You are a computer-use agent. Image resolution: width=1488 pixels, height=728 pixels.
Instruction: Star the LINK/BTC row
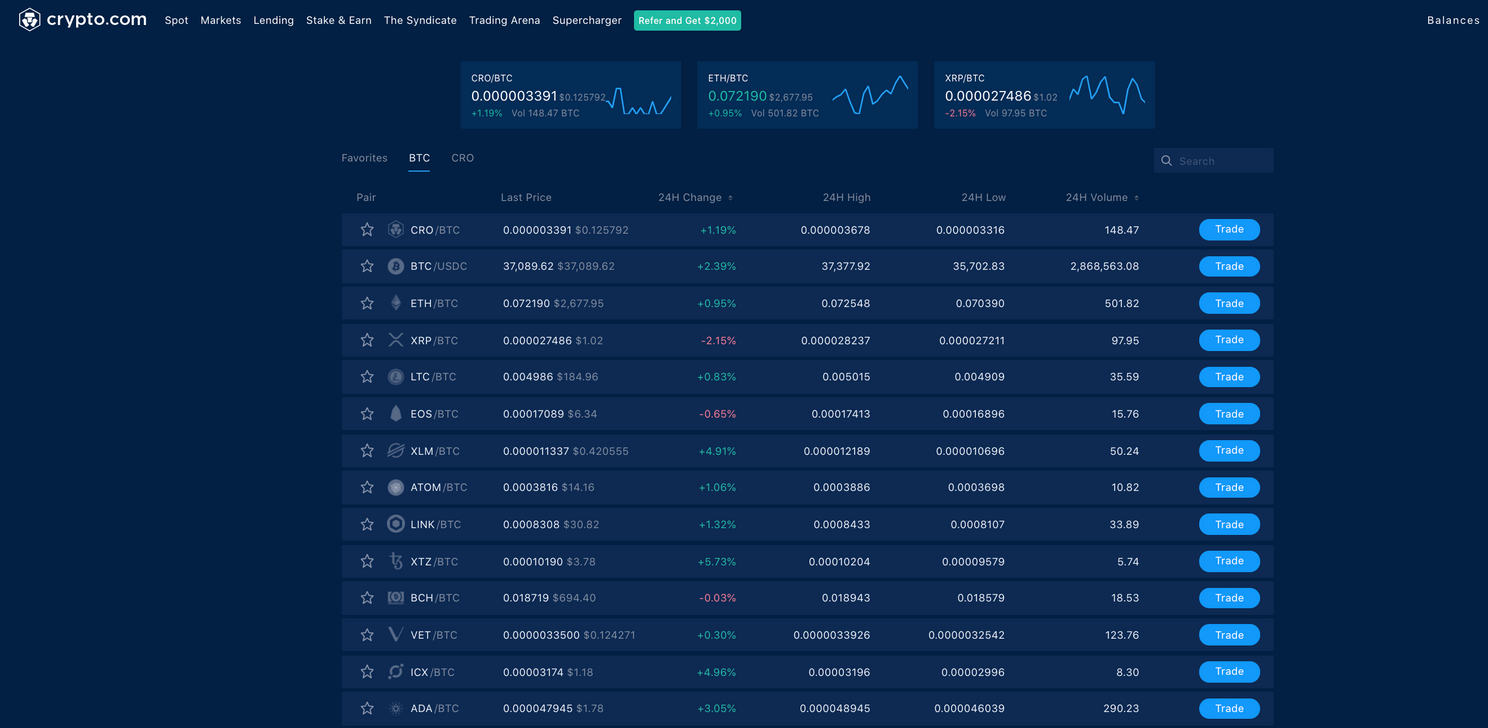coord(367,524)
